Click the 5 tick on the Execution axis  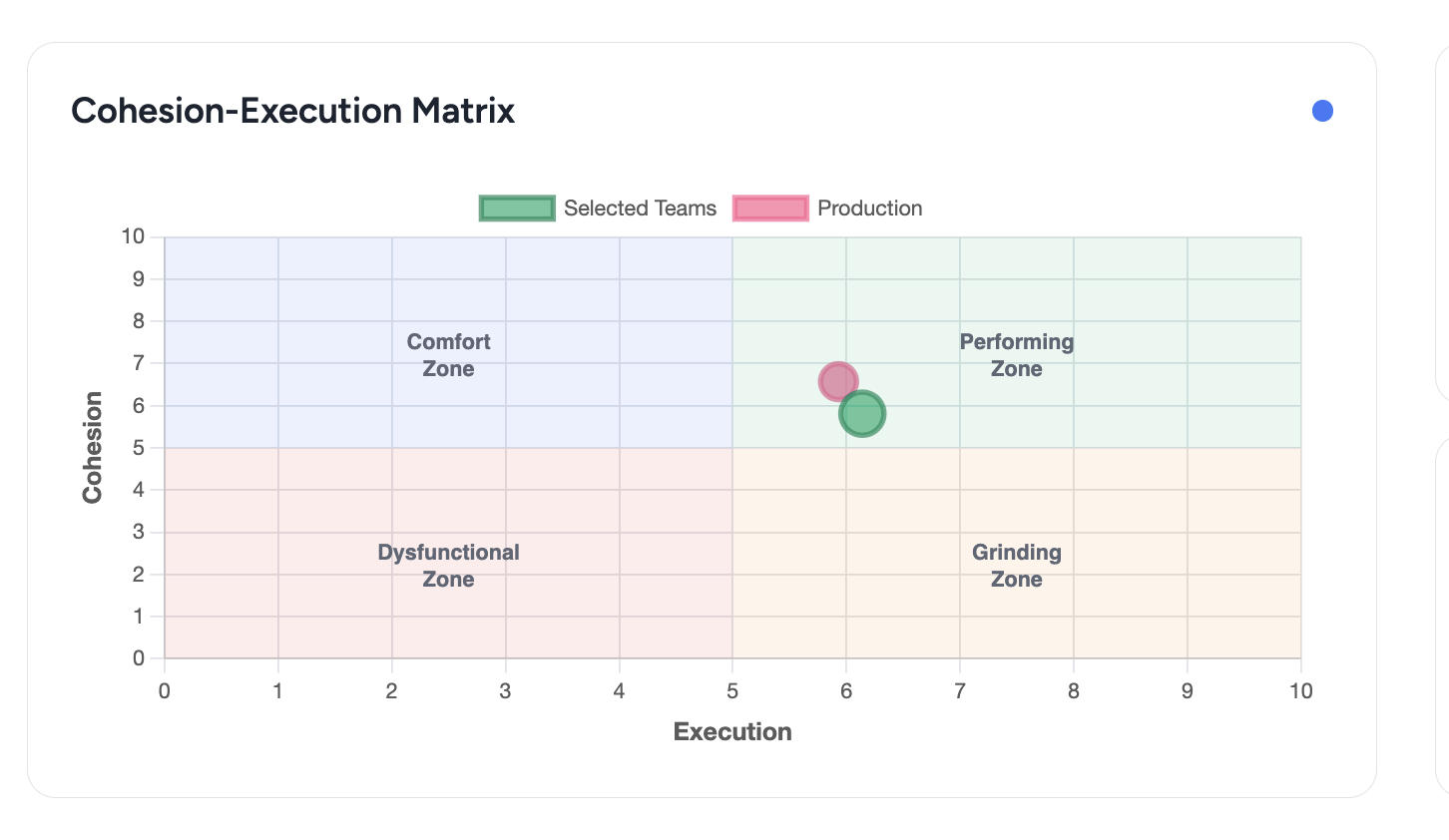732,691
